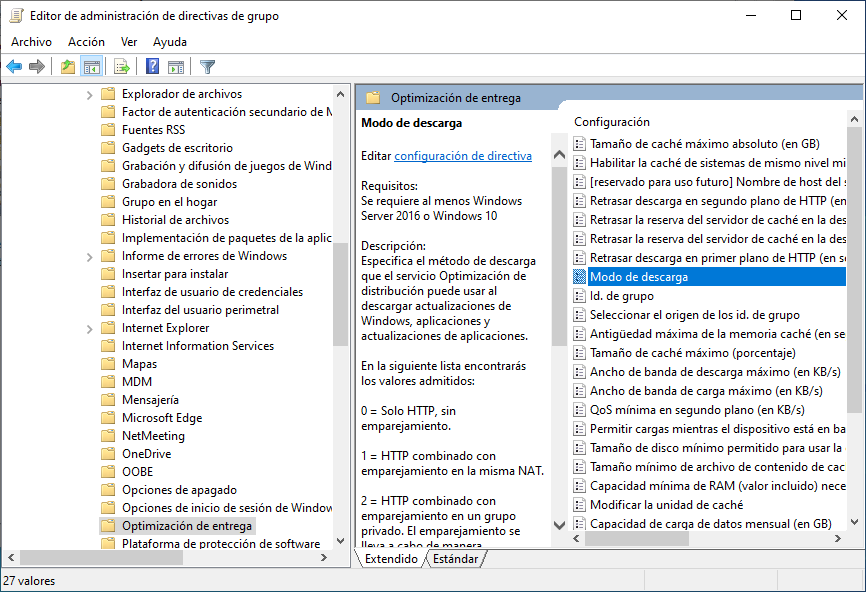Click the Forward arrow toolbar icon
This screenshot has width=866, height=592.
(36, 67)
